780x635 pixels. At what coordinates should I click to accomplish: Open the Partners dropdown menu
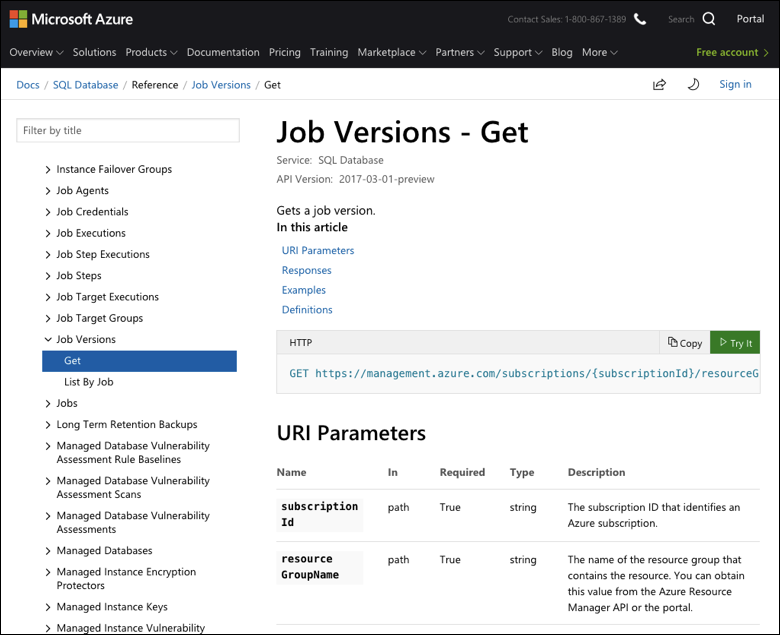460,52
